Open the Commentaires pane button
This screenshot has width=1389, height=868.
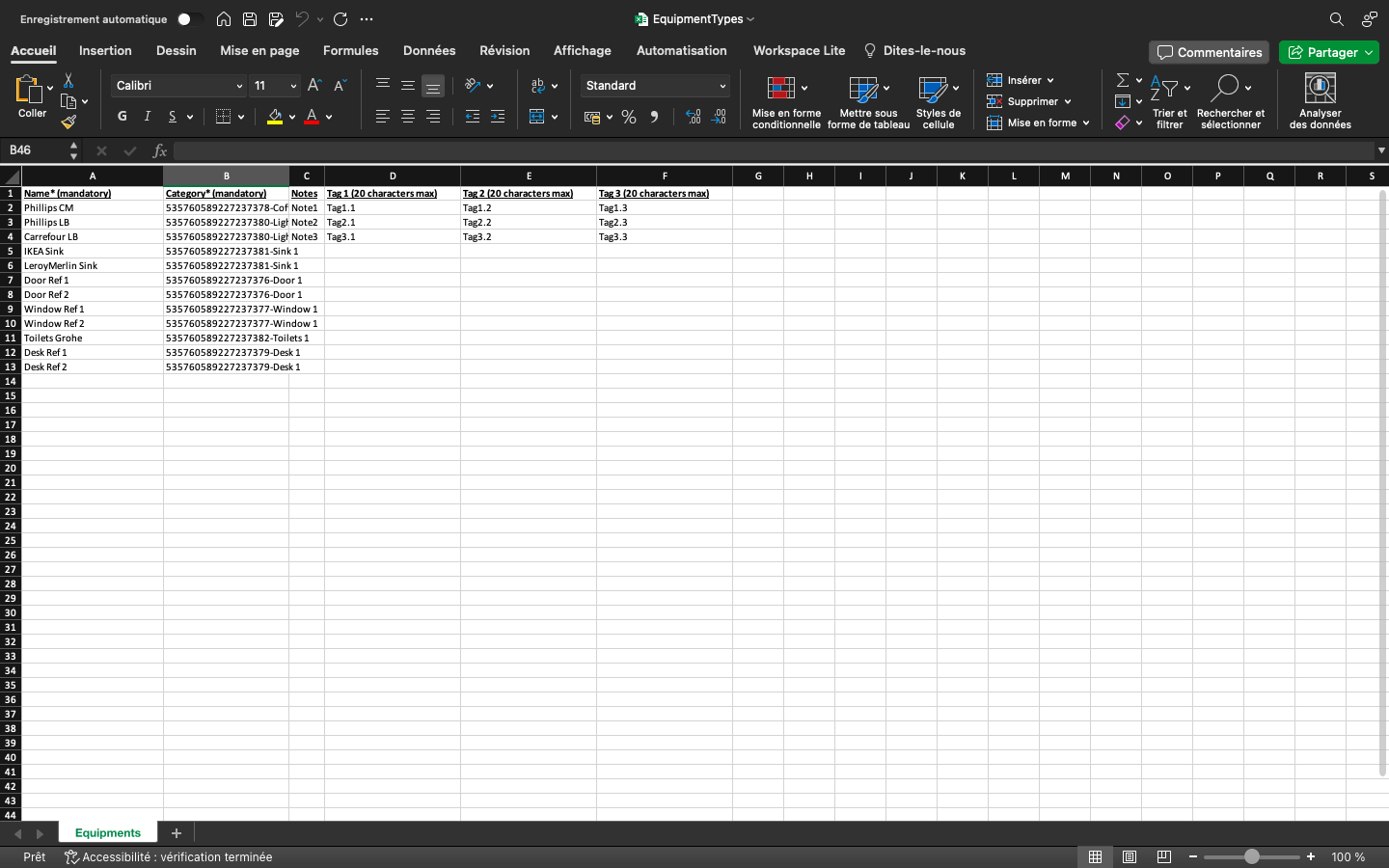click(x=1209, y=52)
